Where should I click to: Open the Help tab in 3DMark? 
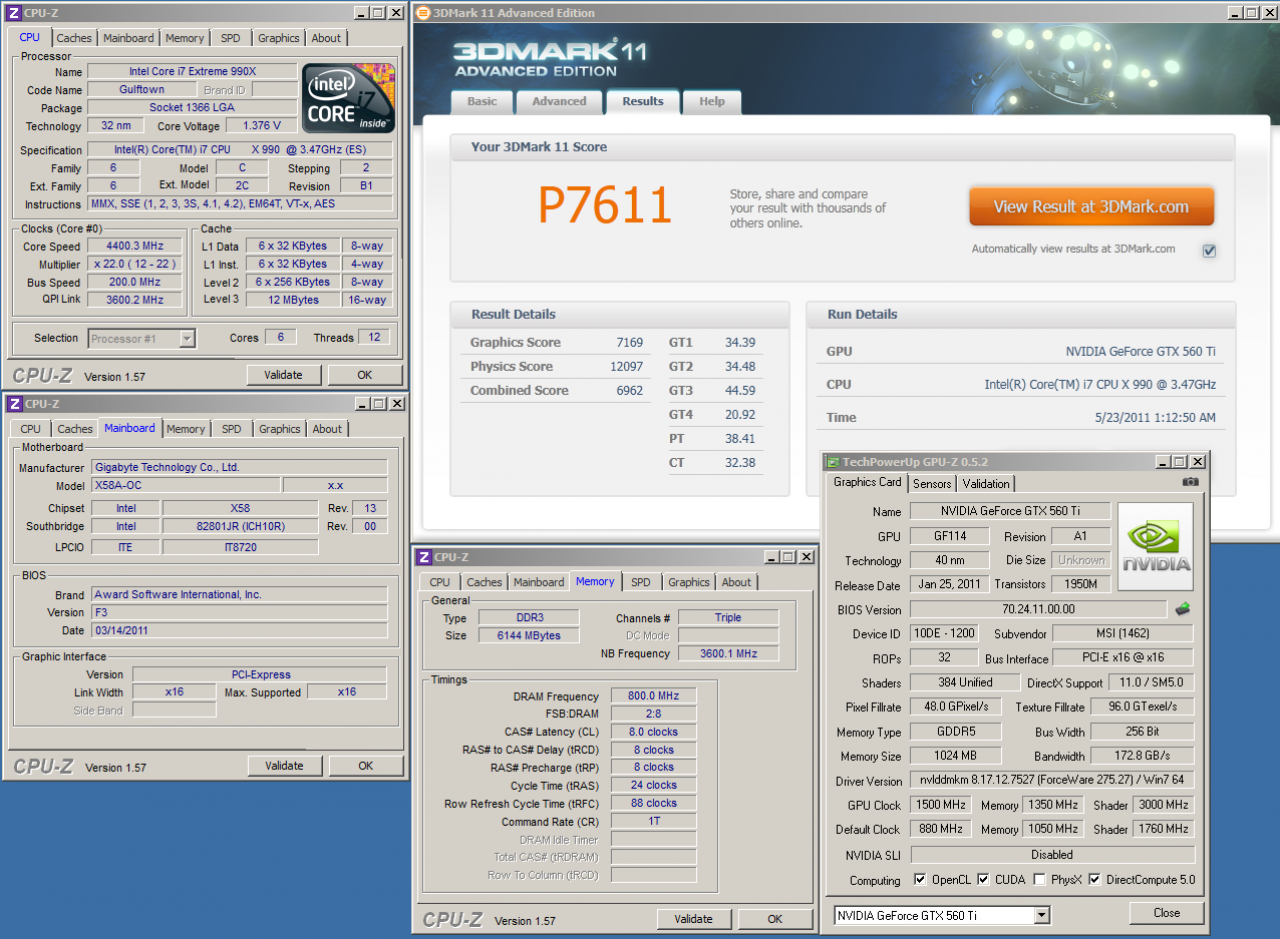[712, 101]
